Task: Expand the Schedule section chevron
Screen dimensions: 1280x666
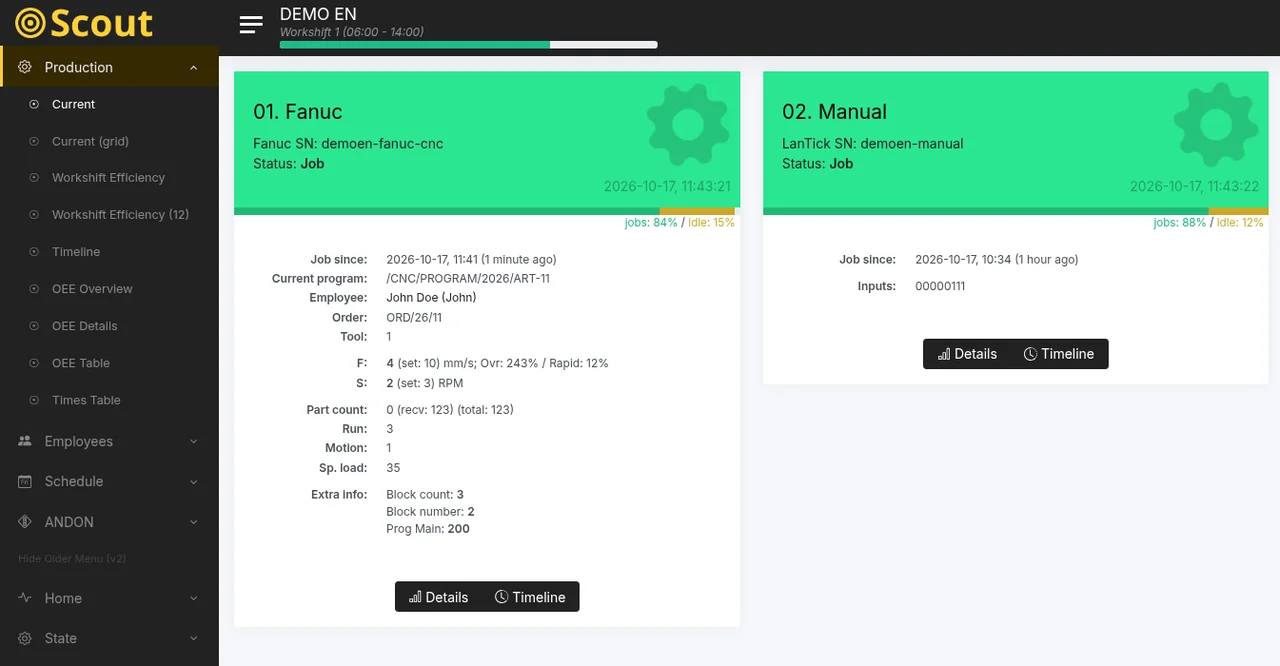Action: (x=194, y=482)
